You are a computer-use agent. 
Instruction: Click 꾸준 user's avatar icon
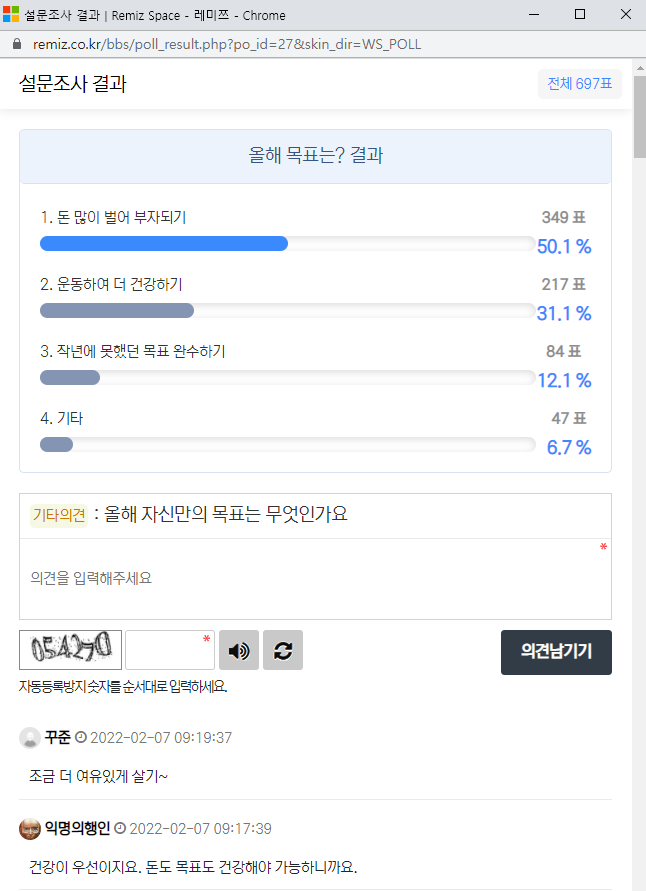click(x=30, y=738)
